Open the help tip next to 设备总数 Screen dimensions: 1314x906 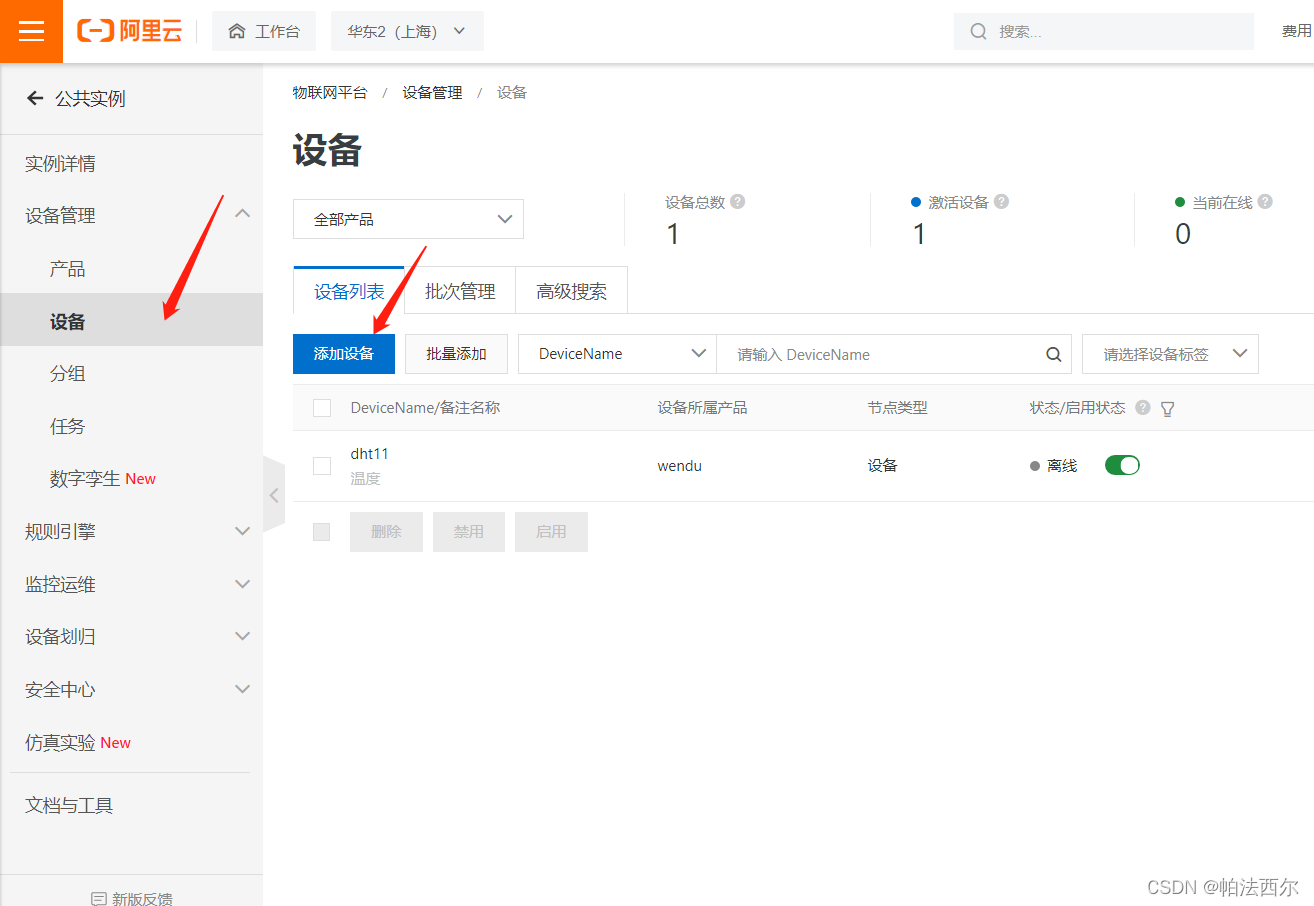pyautogui.click(x=737, y=201)
